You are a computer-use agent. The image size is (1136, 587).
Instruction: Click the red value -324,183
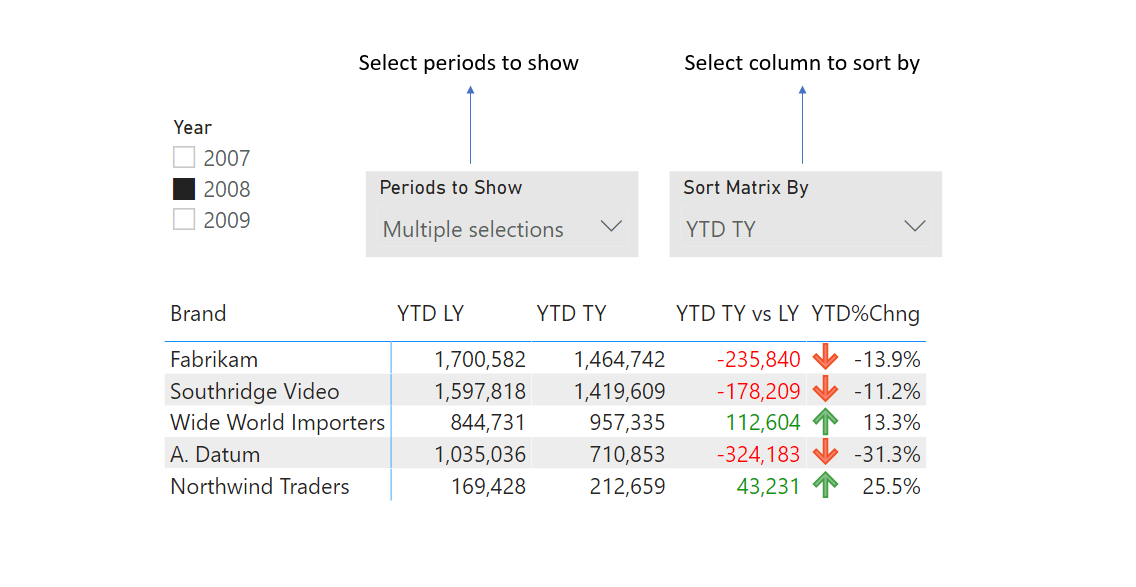[x=759, y=454]
